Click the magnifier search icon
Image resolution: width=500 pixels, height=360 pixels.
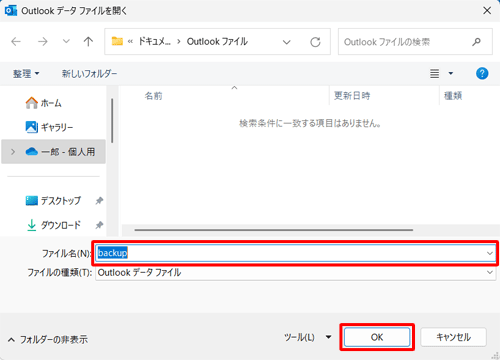(477, 42)
